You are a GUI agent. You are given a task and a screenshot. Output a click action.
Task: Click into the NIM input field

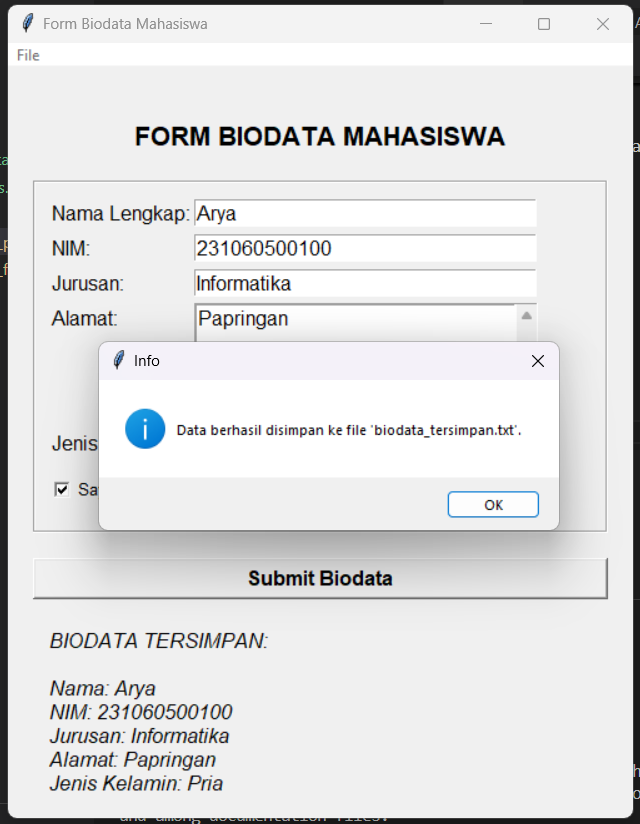coord(365,248)
